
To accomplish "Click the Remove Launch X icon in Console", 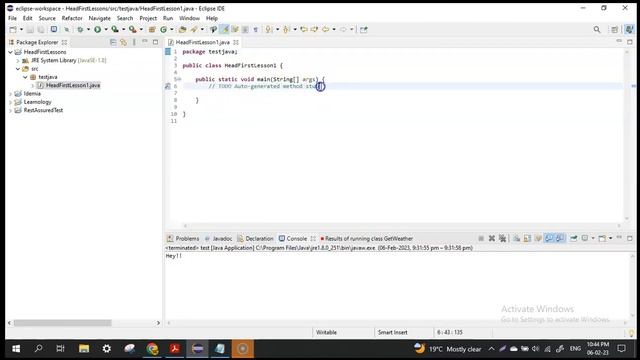I will (x=492, y=238).
